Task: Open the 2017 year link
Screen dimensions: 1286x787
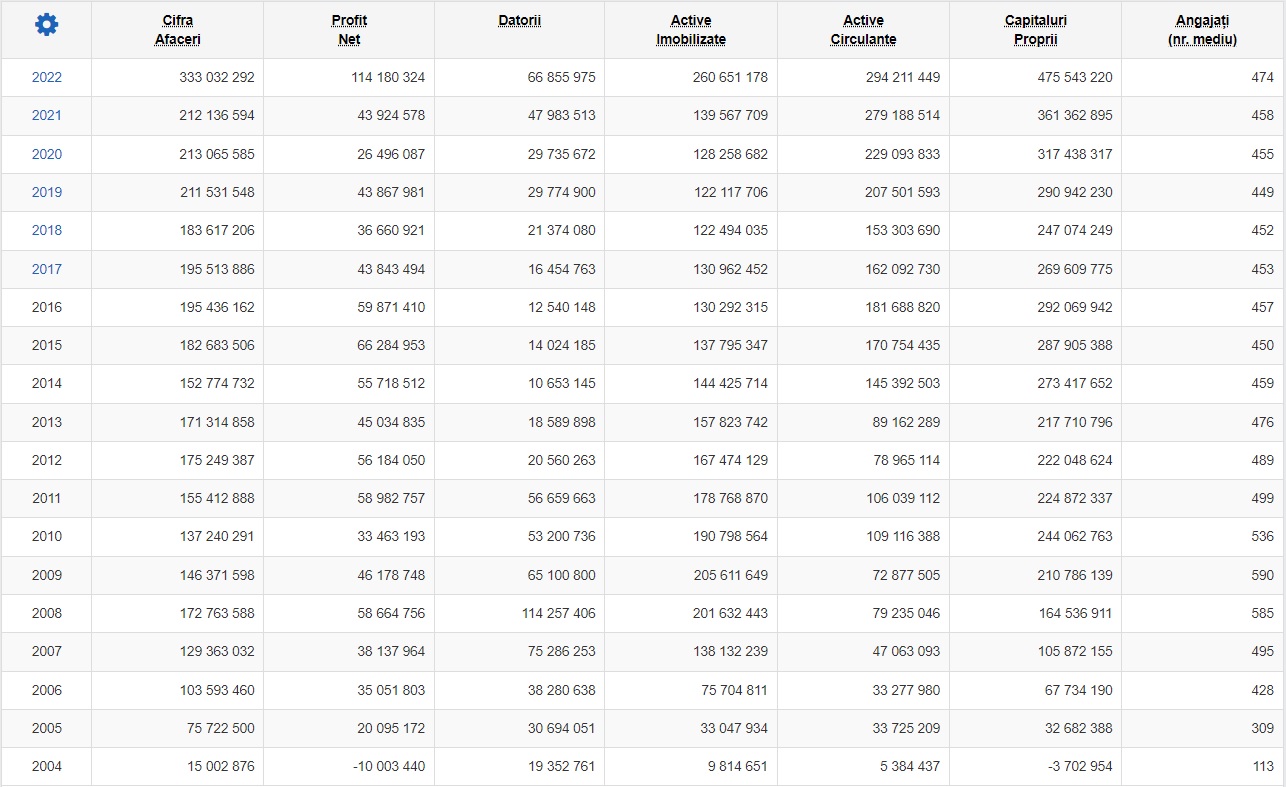Action: pyautogui.click(x=46, y=269)
